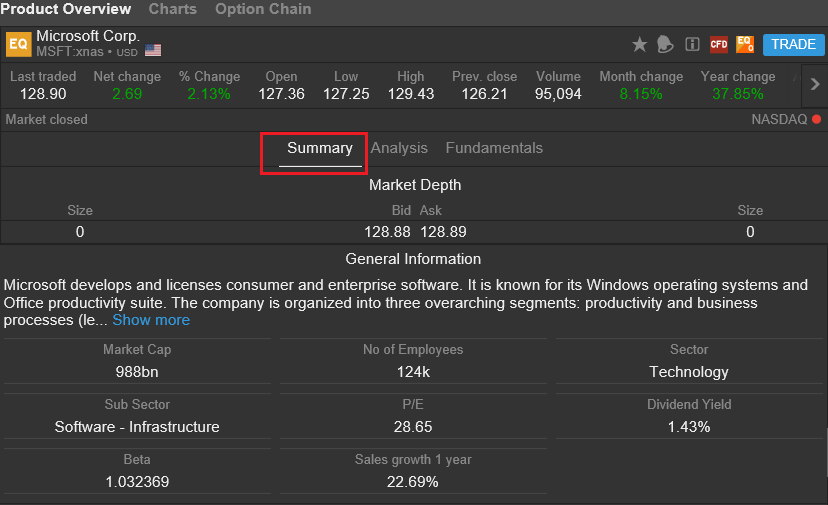The image size is (828, 505).
Task: Click Dividend Yield value 1.43%
Action: click(x=689, y=427)
